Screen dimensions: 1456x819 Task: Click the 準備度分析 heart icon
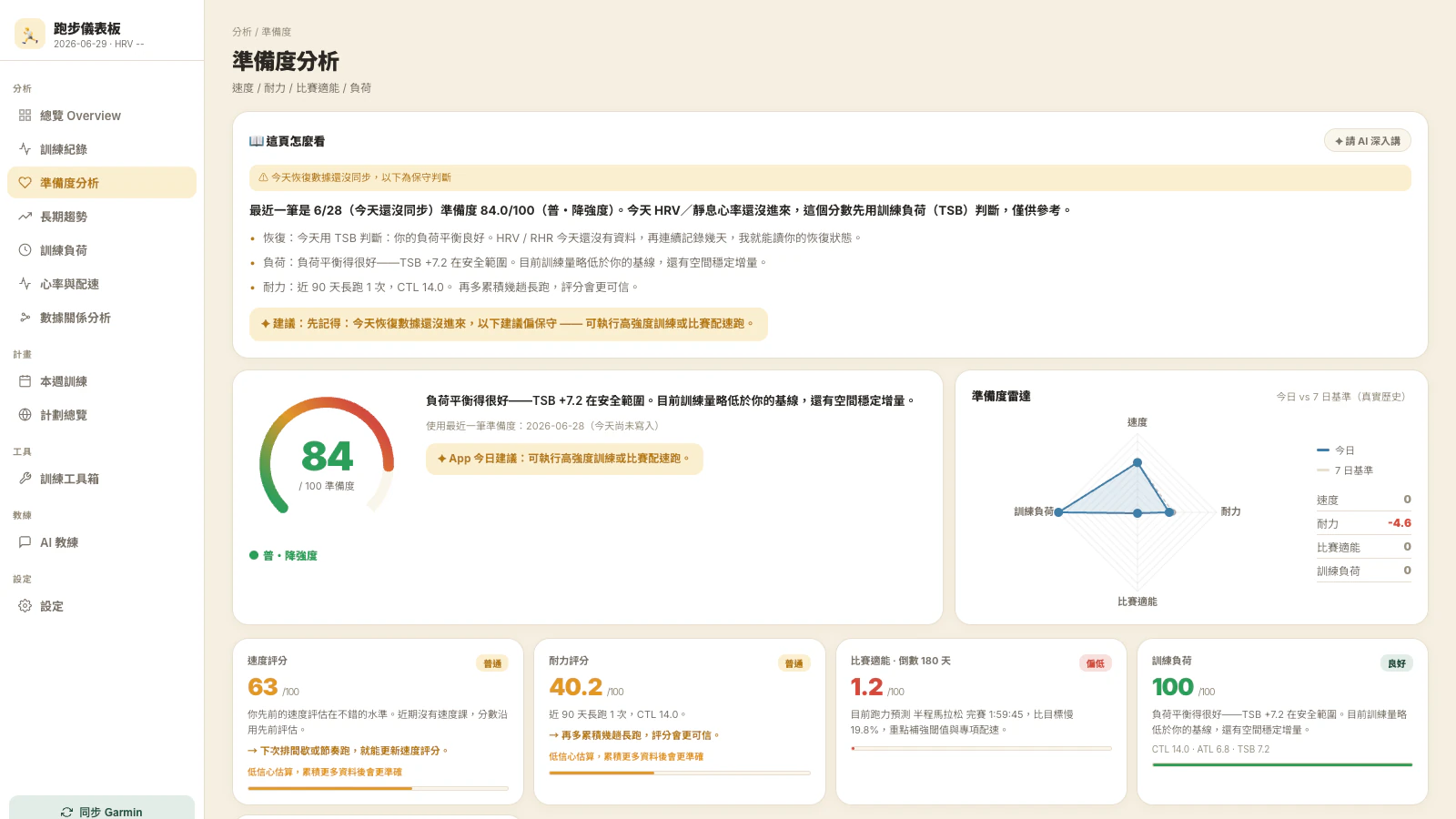click(25, 183)
